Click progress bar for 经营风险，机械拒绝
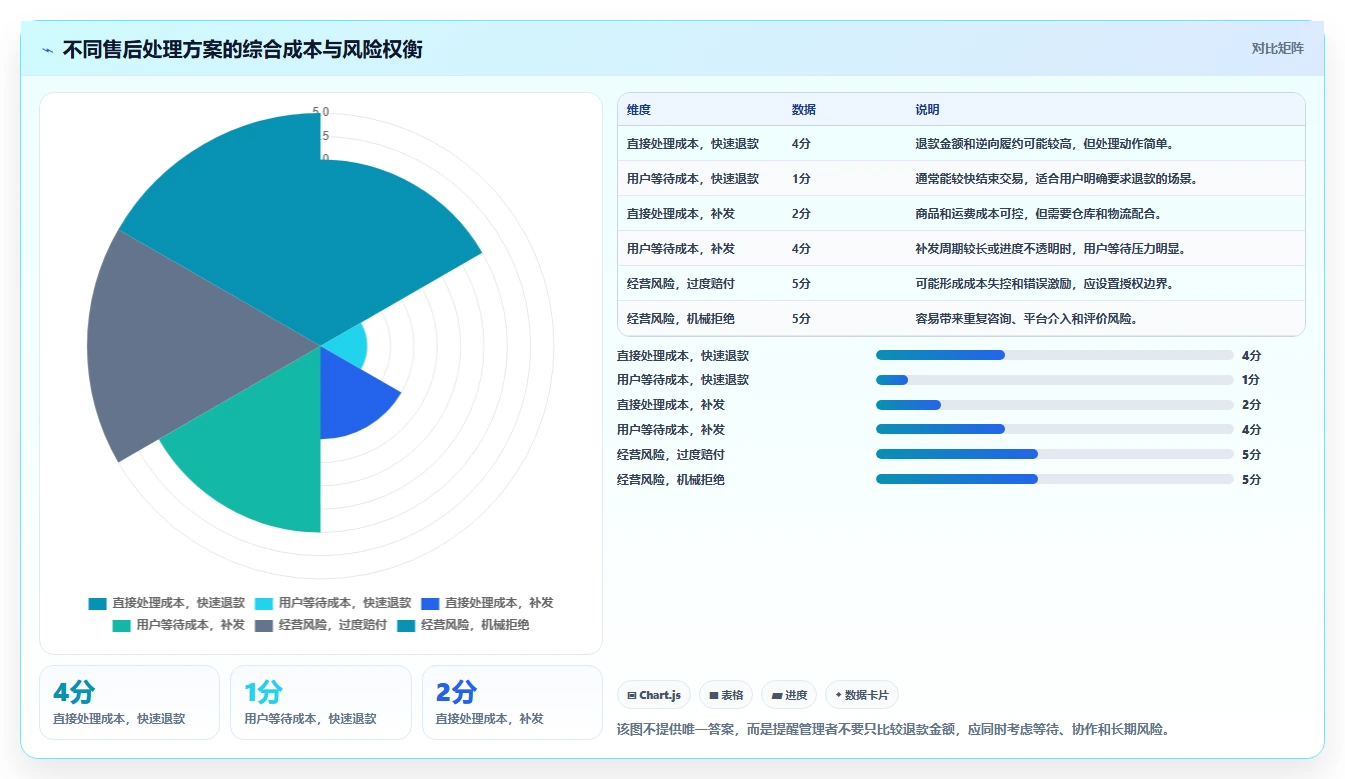 point(1055,479)
